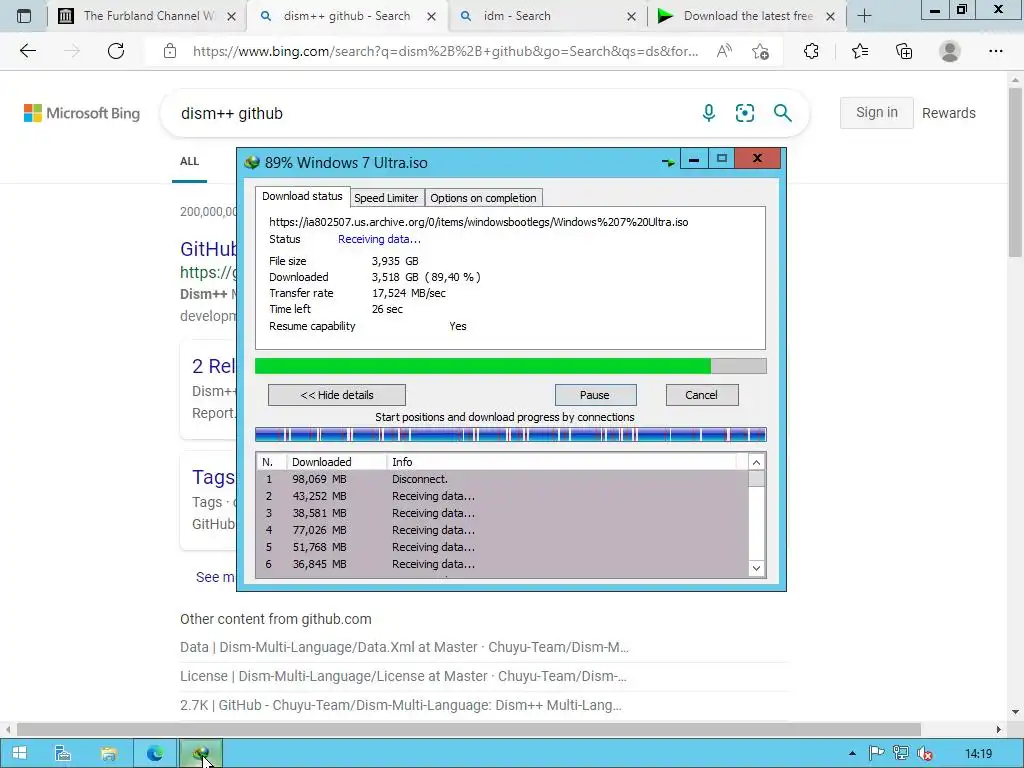Select the ALL results tab in Bing
Screen dimensions: 1024x768
[x=189, y=161]
